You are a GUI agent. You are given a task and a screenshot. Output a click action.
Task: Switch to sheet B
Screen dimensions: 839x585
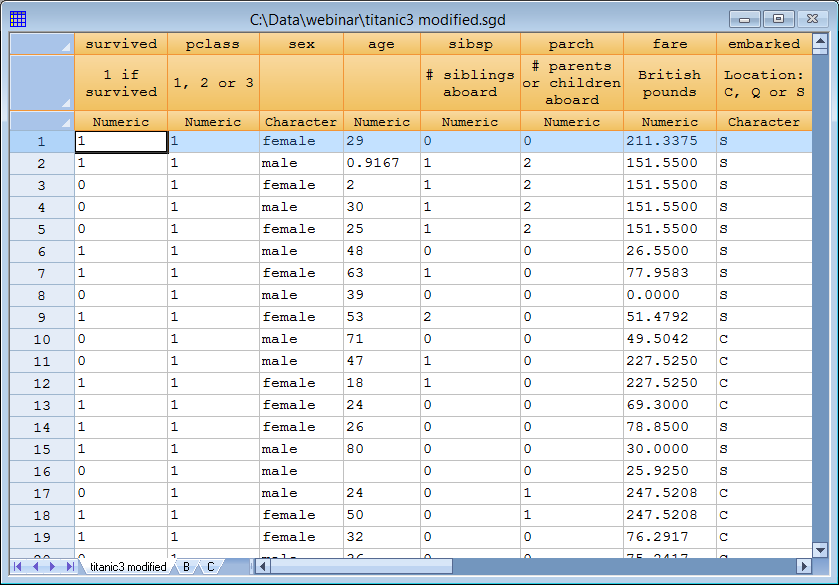[x=185, y=566]
